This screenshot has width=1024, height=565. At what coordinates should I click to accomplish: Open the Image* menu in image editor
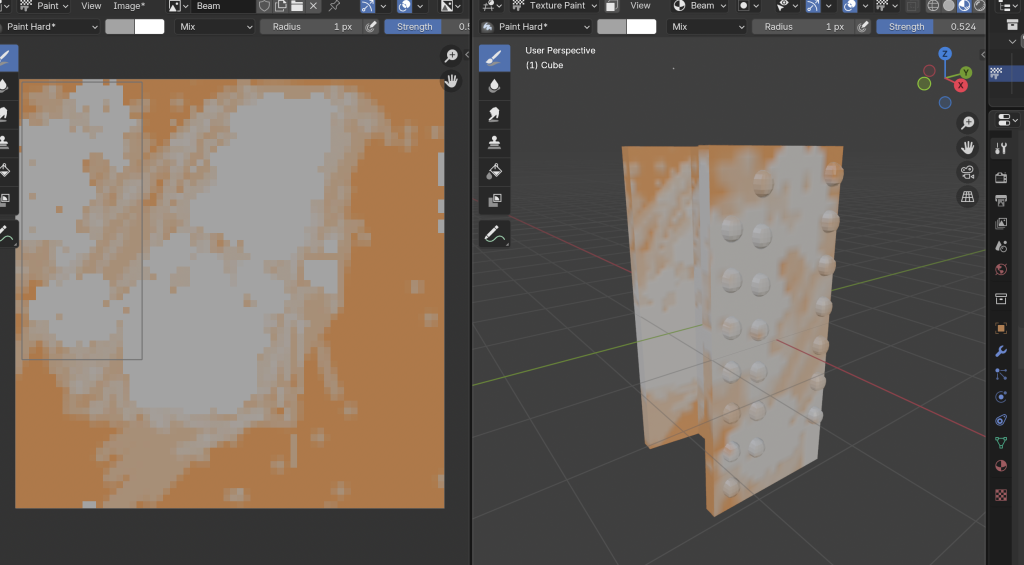pyautogui.click(x=128, y=6)
